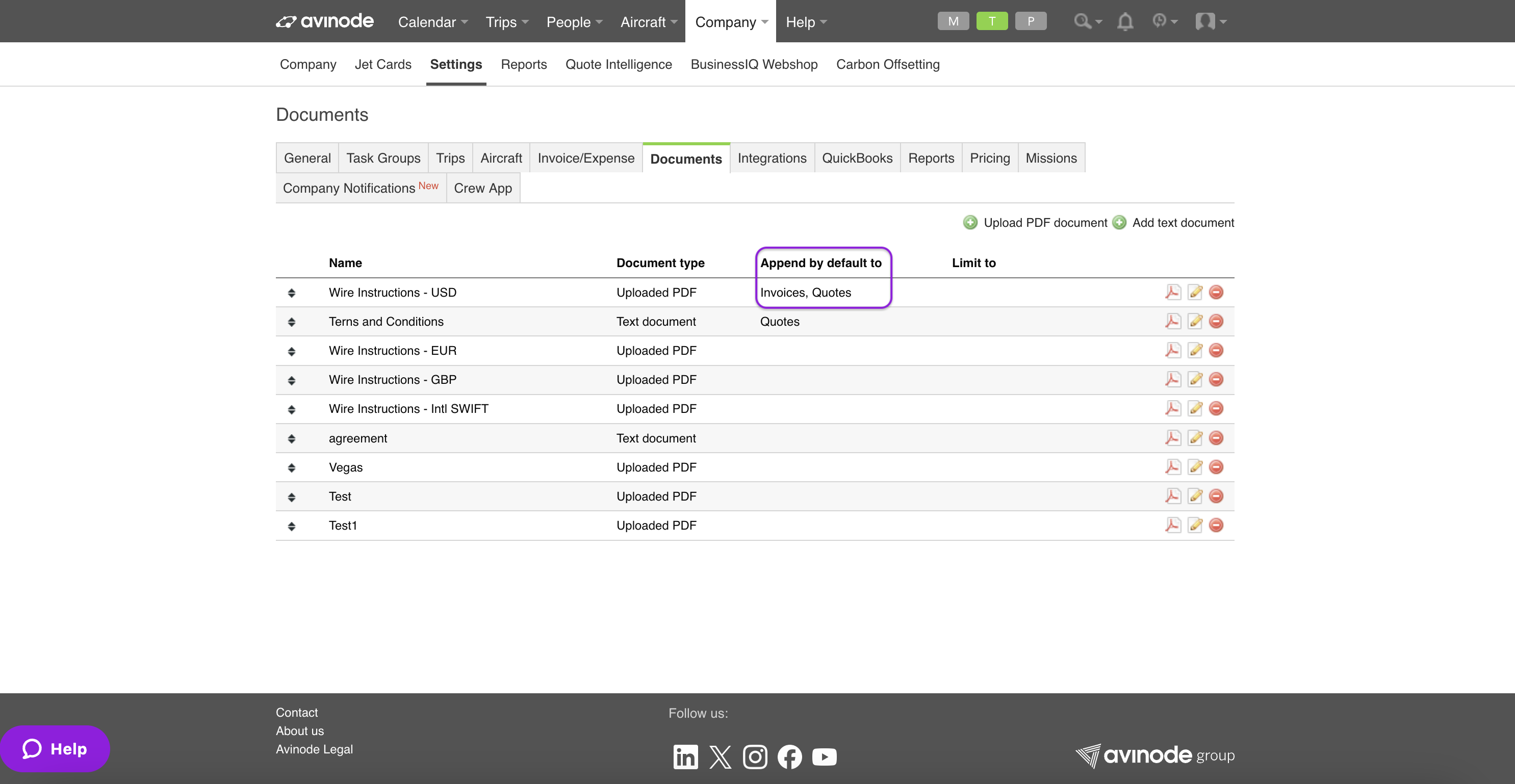Switch to the Integrations tab
Screen dimensions: 1515x784
point(772,158)
